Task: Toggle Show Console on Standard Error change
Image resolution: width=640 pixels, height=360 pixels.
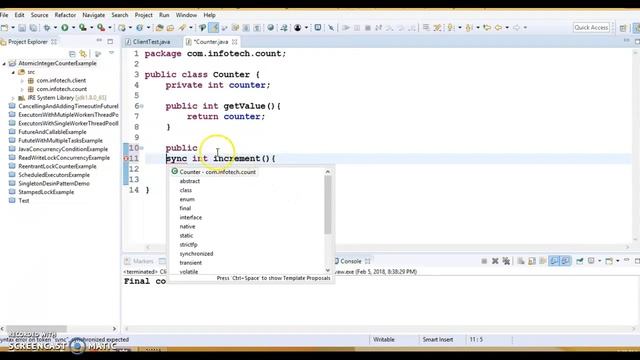Action: tap(565, 261)
